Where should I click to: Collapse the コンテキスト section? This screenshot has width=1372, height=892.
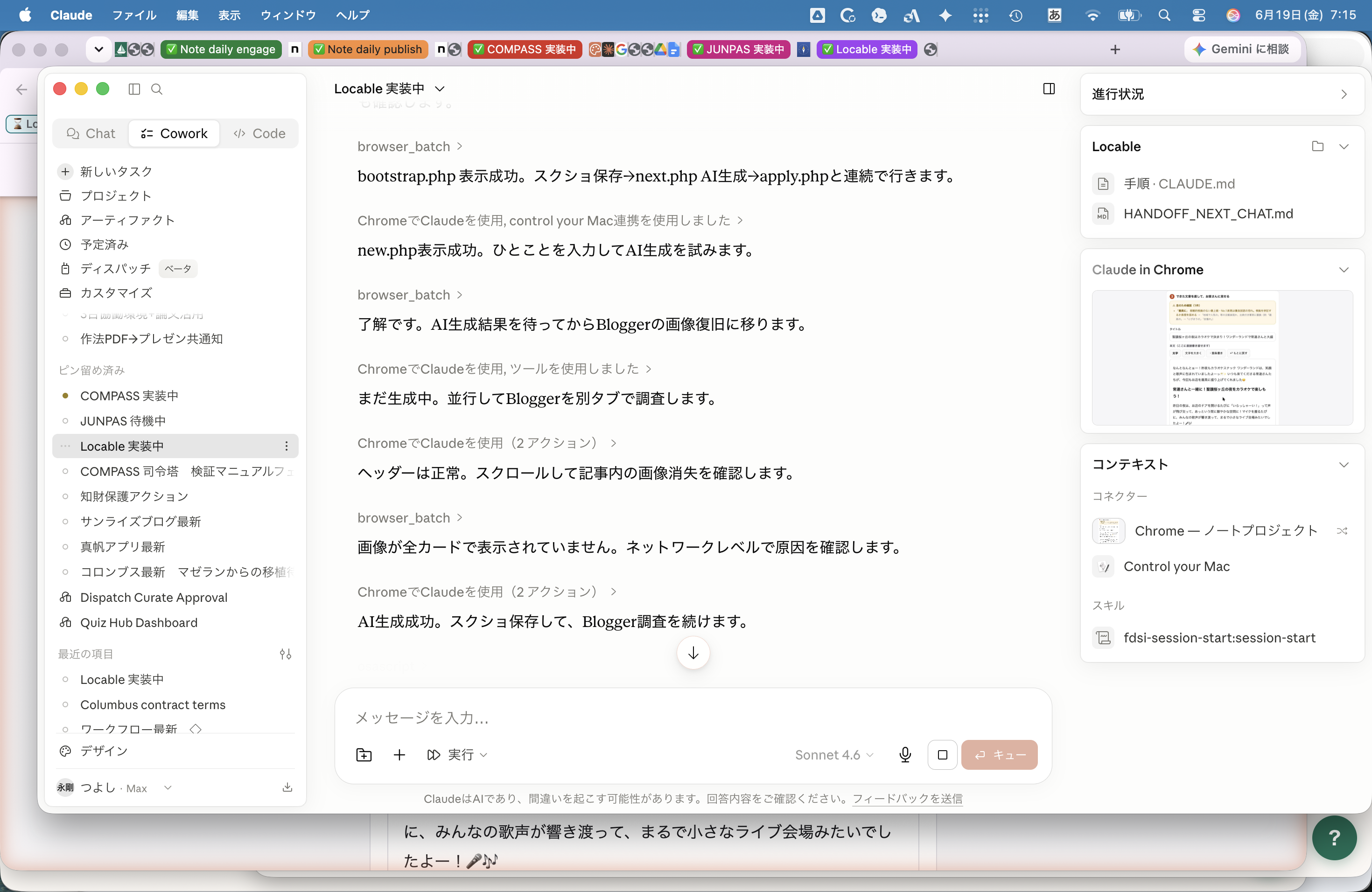1344,465
